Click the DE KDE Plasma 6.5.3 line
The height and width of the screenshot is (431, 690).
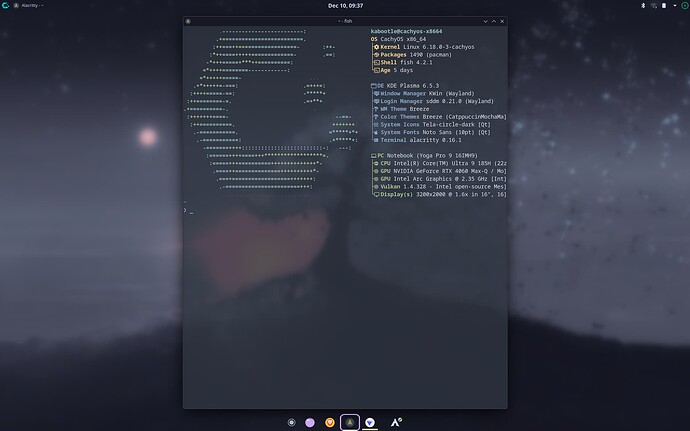point(405,86)
